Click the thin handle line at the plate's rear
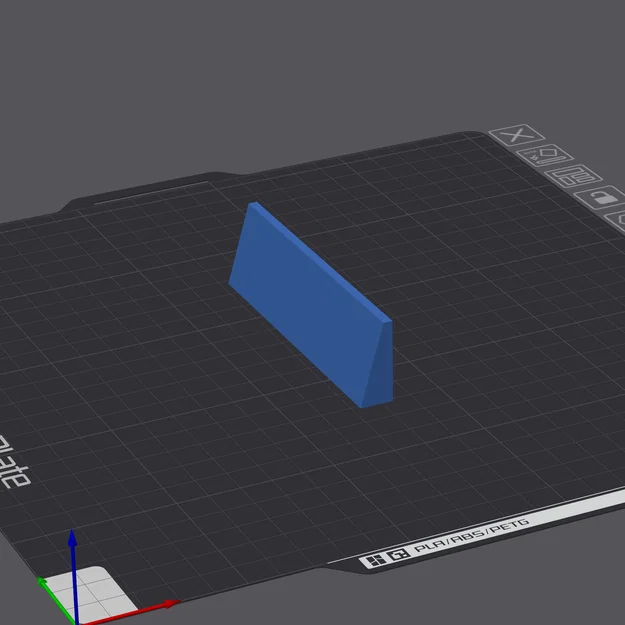Screen dimensions: 625x625 [x=151, y=193]
